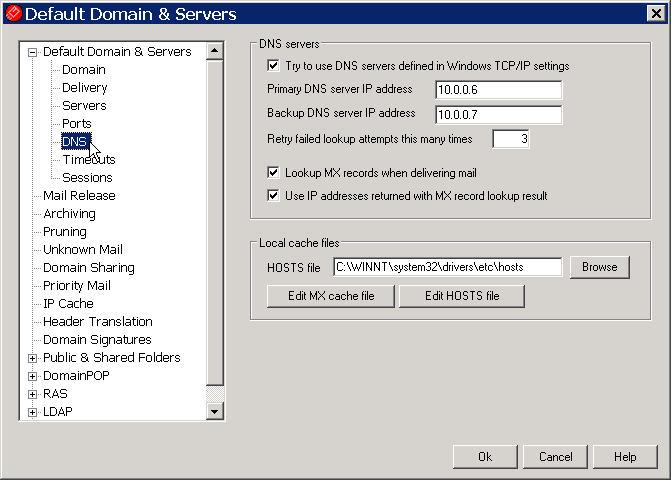Click the HOSTS file path field

coord(448,267)
